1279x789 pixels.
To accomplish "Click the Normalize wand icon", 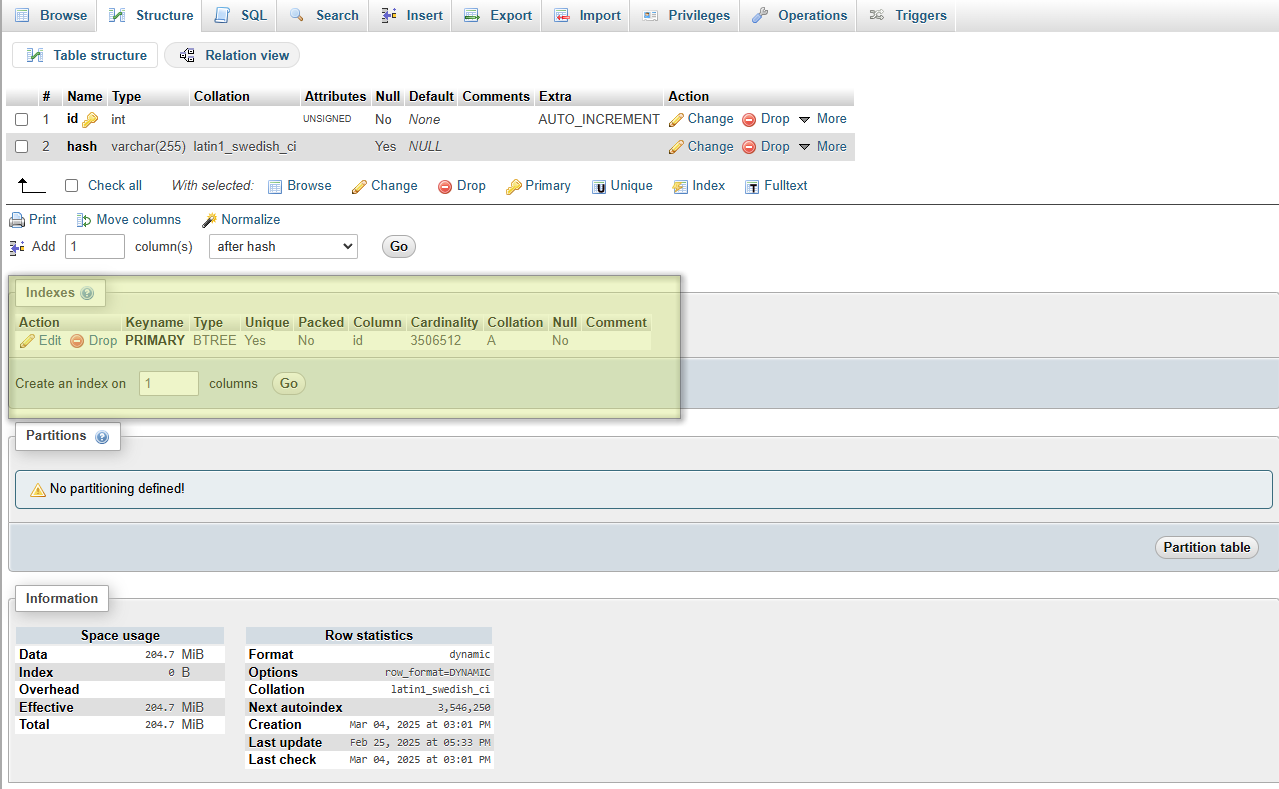I will tap(209, 220).
